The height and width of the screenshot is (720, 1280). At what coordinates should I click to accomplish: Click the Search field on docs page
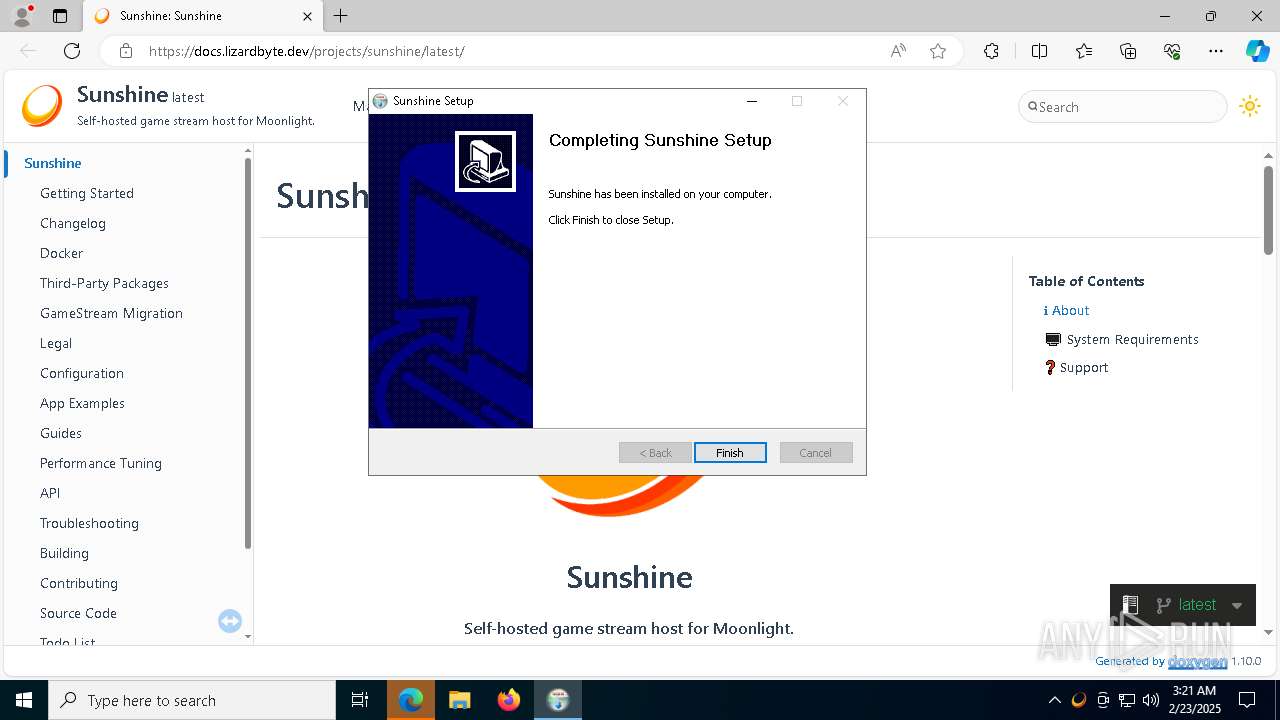point(1122,107)
